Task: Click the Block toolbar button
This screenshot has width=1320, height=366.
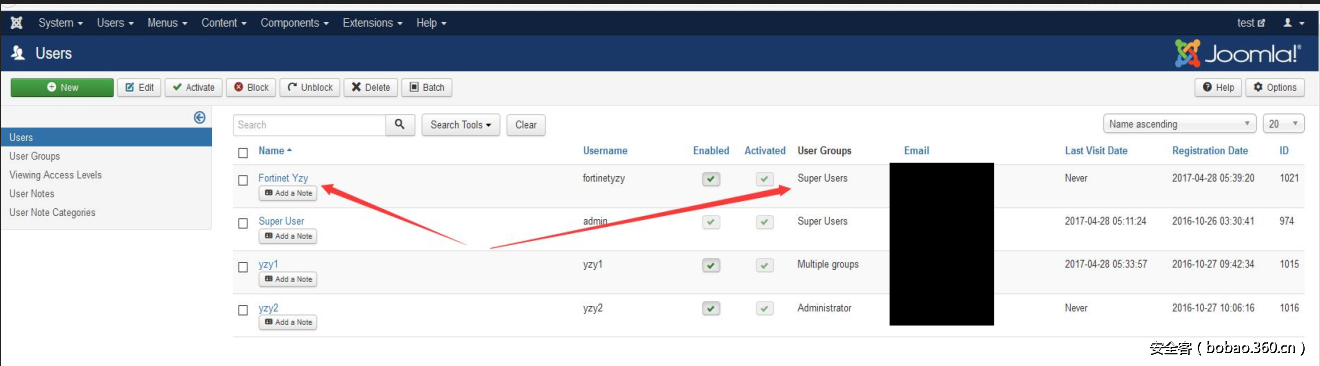Action: click(251, 87)
